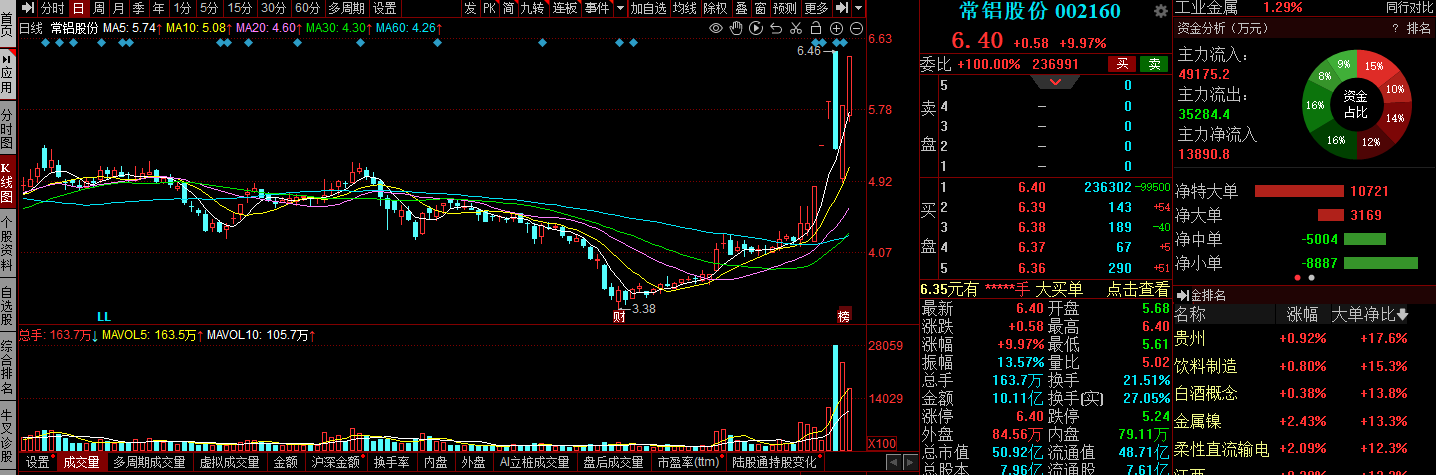This screenshot has width=1436, height=475.
Task: Click 点击查看 link
Action: pos(1137,289)
